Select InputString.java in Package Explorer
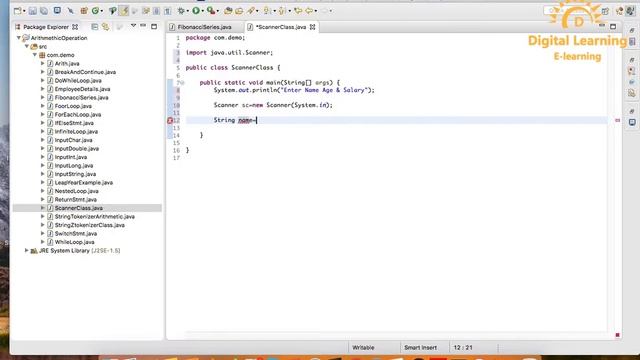The height and width of the screenshot is (360, 640). (76, 174)
